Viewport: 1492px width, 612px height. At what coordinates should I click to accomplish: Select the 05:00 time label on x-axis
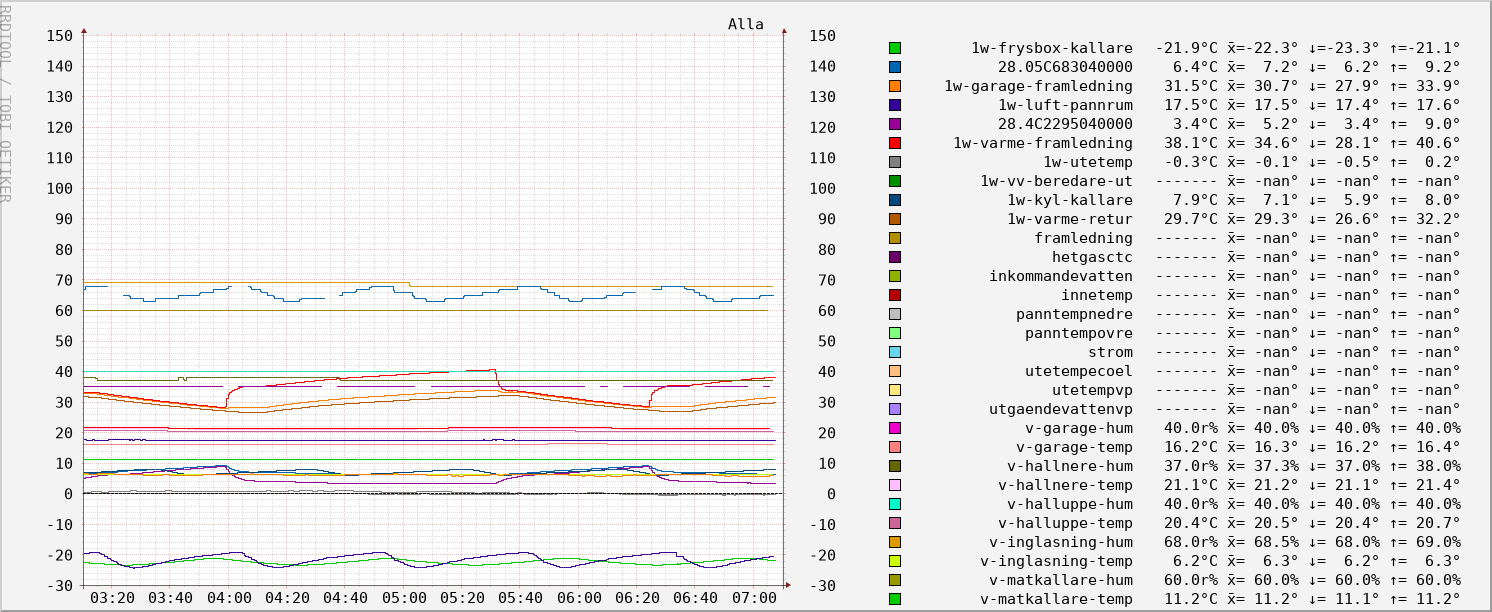click(404, 597)
